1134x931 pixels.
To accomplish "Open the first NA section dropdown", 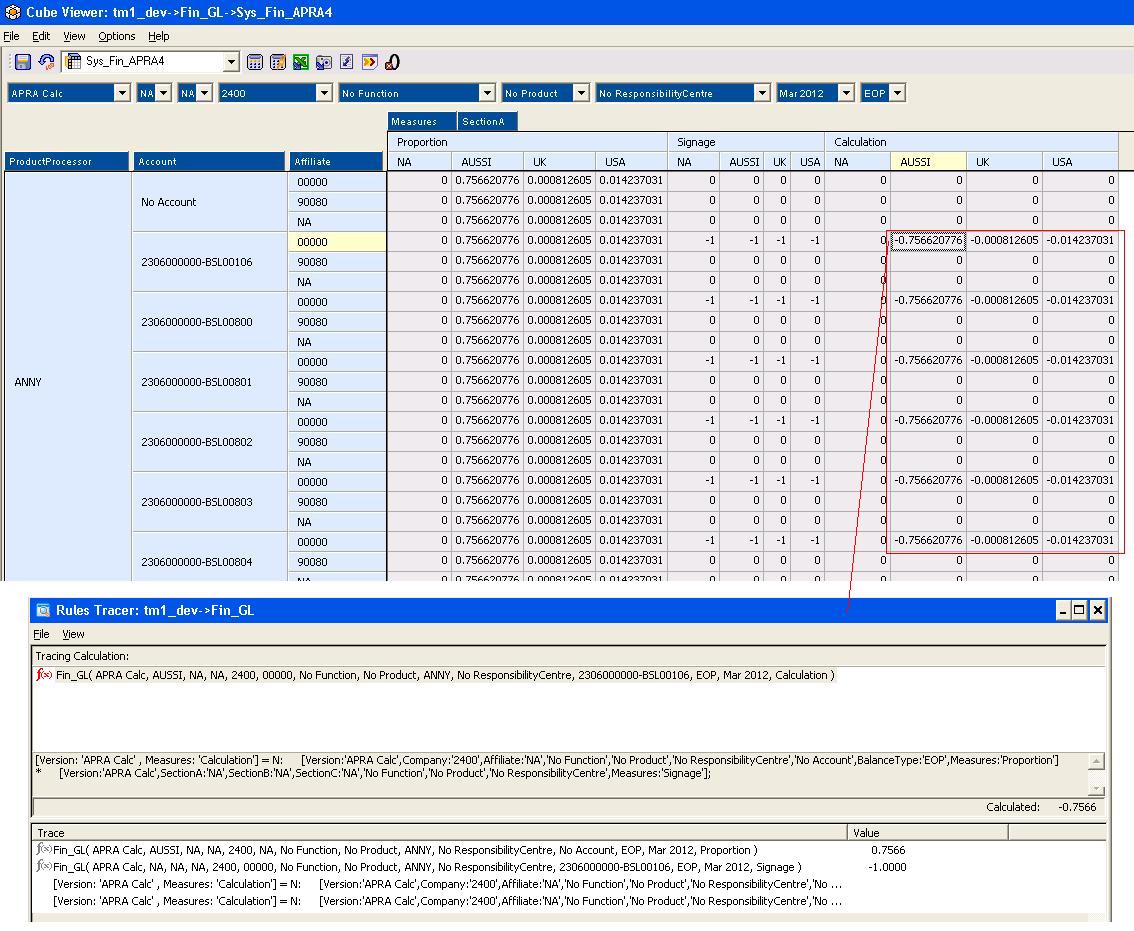I will pos(163,93).
